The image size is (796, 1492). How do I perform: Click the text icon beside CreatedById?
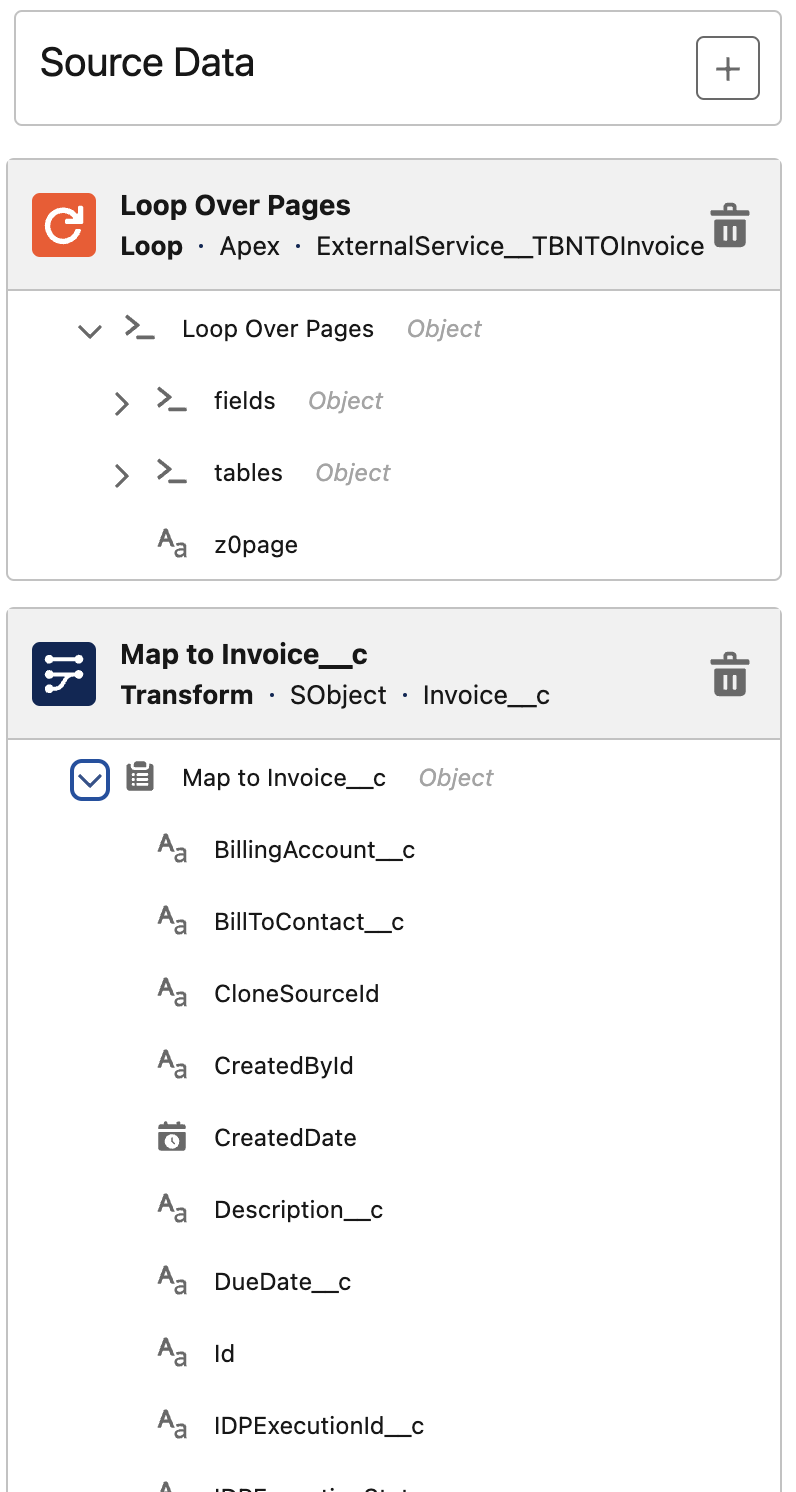[x=172, y=1065]
